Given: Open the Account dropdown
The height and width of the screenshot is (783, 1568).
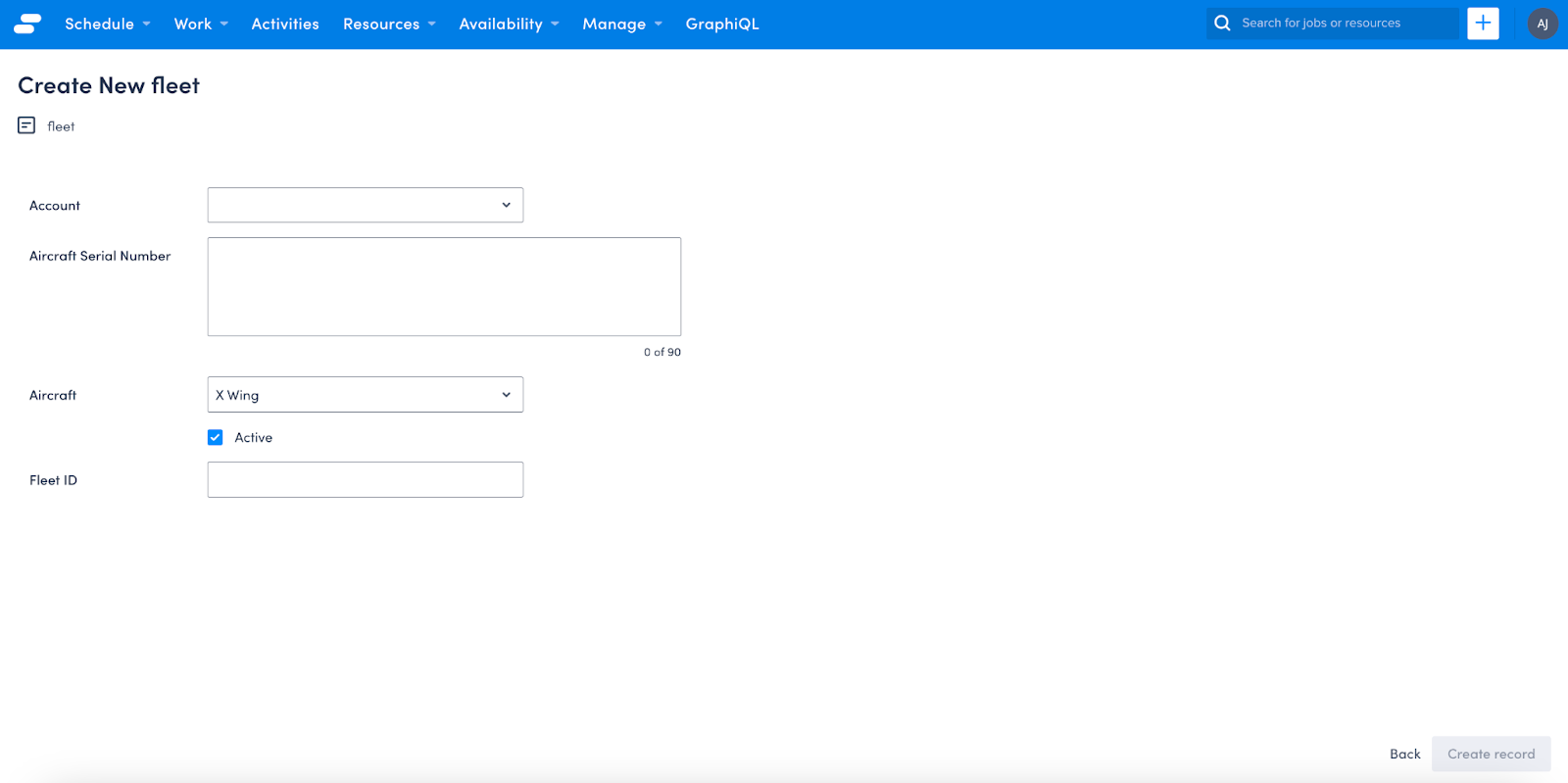Looking at the screenshot, I should pyautogui.click(x=366, y=205).
